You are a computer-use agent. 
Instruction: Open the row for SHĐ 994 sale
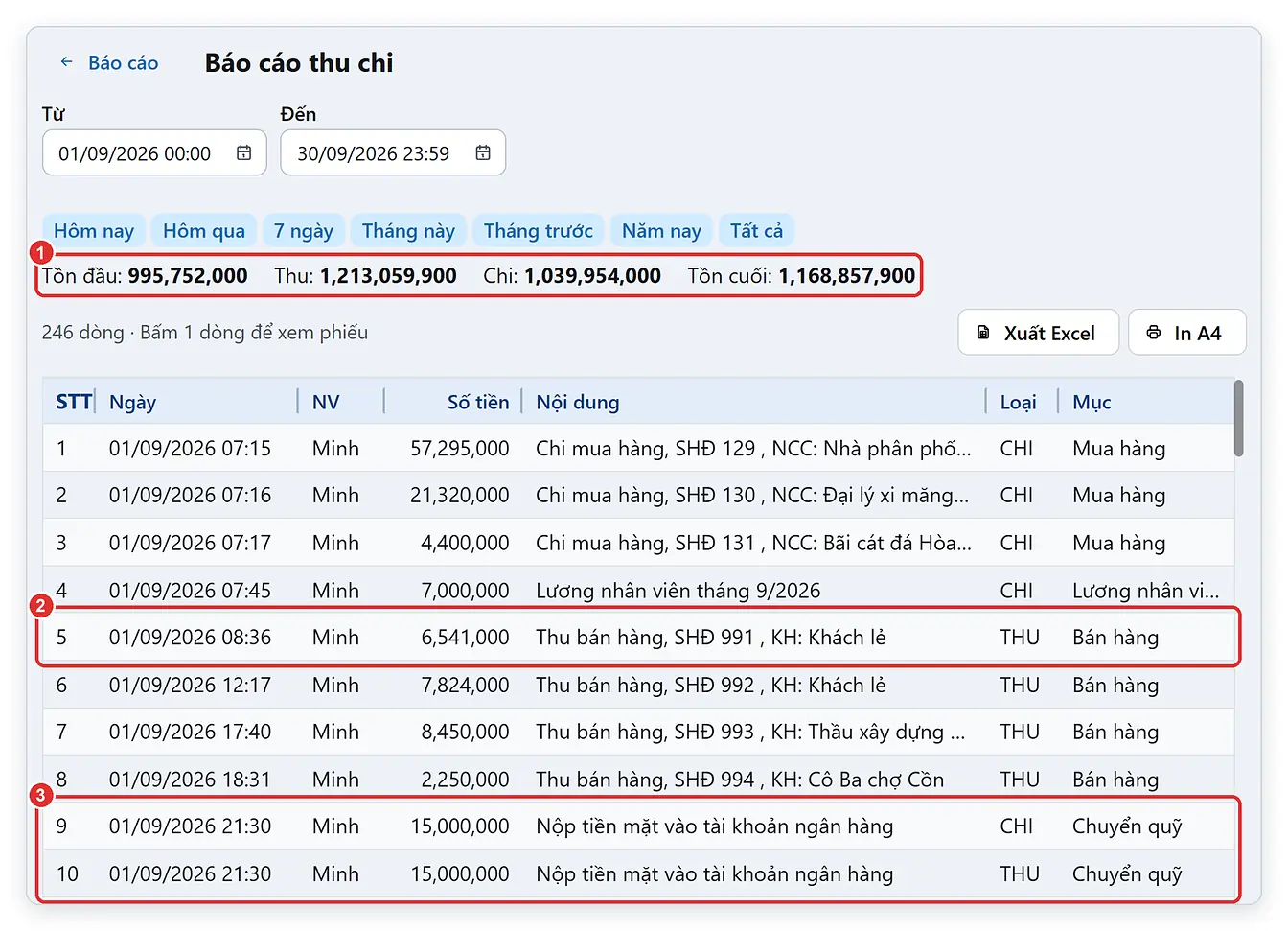coord(638,780)
